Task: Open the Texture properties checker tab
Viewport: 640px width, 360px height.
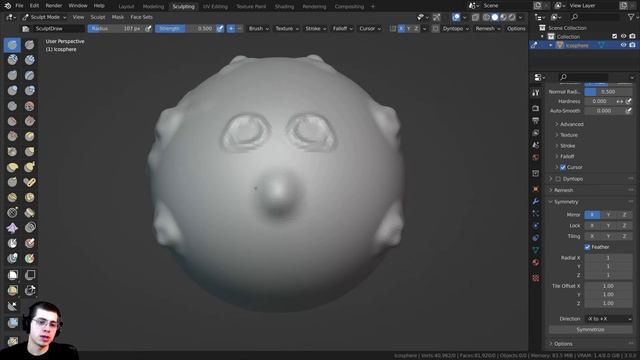Action: tap(536, 278)
